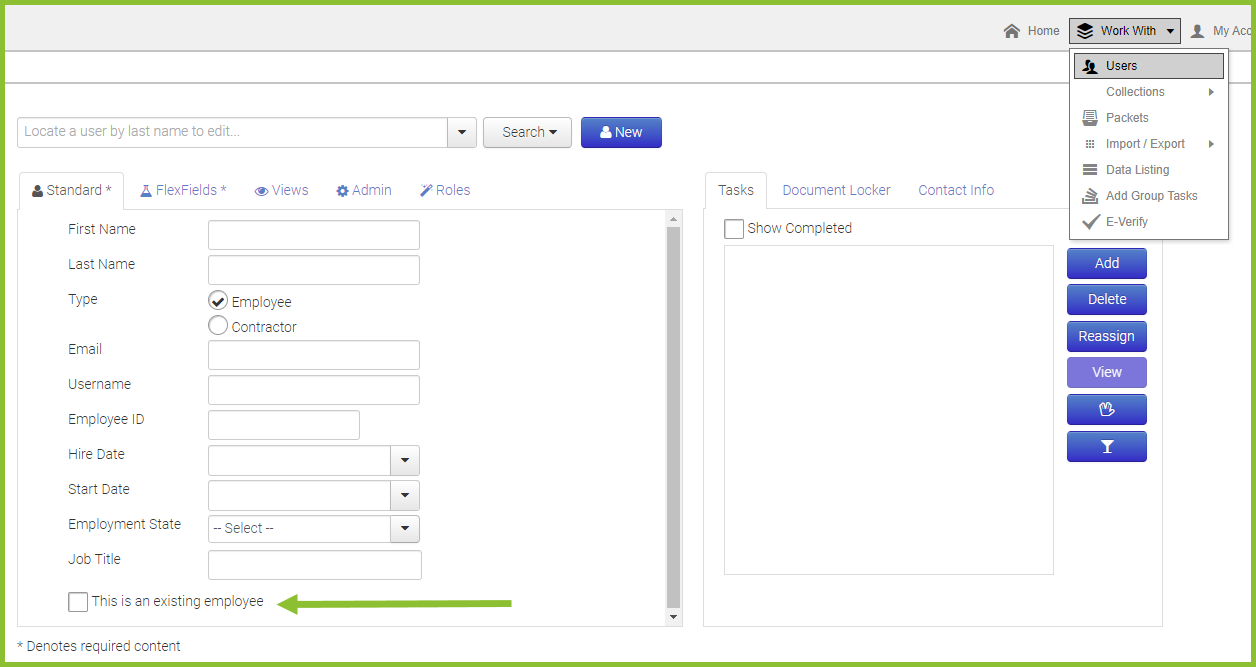Choose Data Listing from the menu

[x=1149, y=170]
